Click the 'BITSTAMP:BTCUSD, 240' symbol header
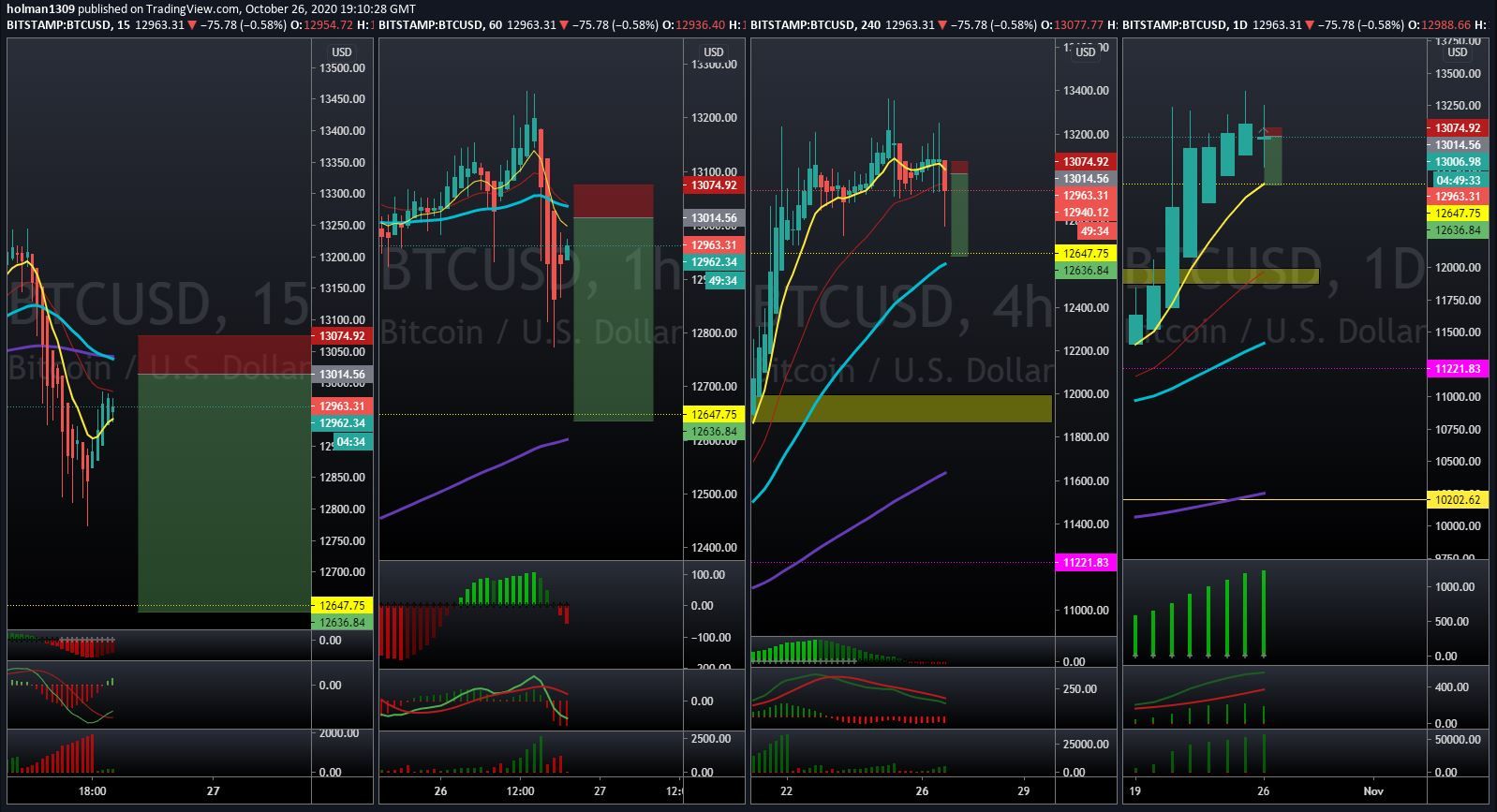 (x=816, y=25)
